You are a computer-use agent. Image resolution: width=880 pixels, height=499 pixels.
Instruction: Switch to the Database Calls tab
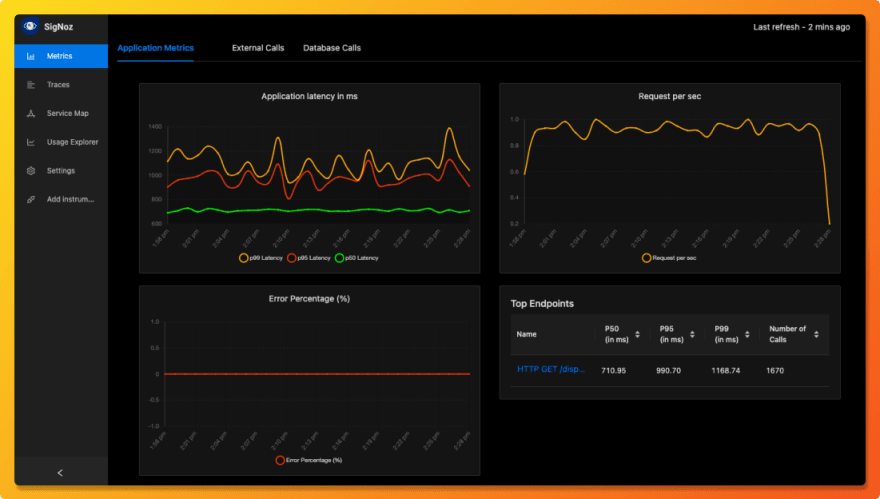332,48
